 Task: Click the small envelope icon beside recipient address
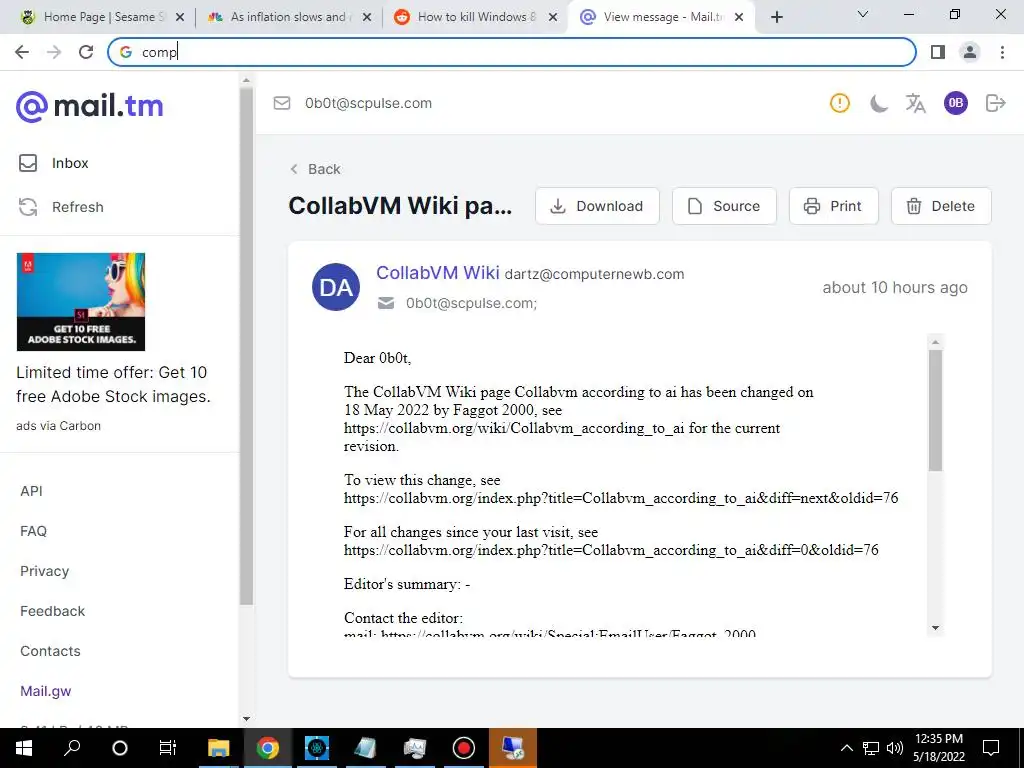pyautogui.click(x=386, y=303)
